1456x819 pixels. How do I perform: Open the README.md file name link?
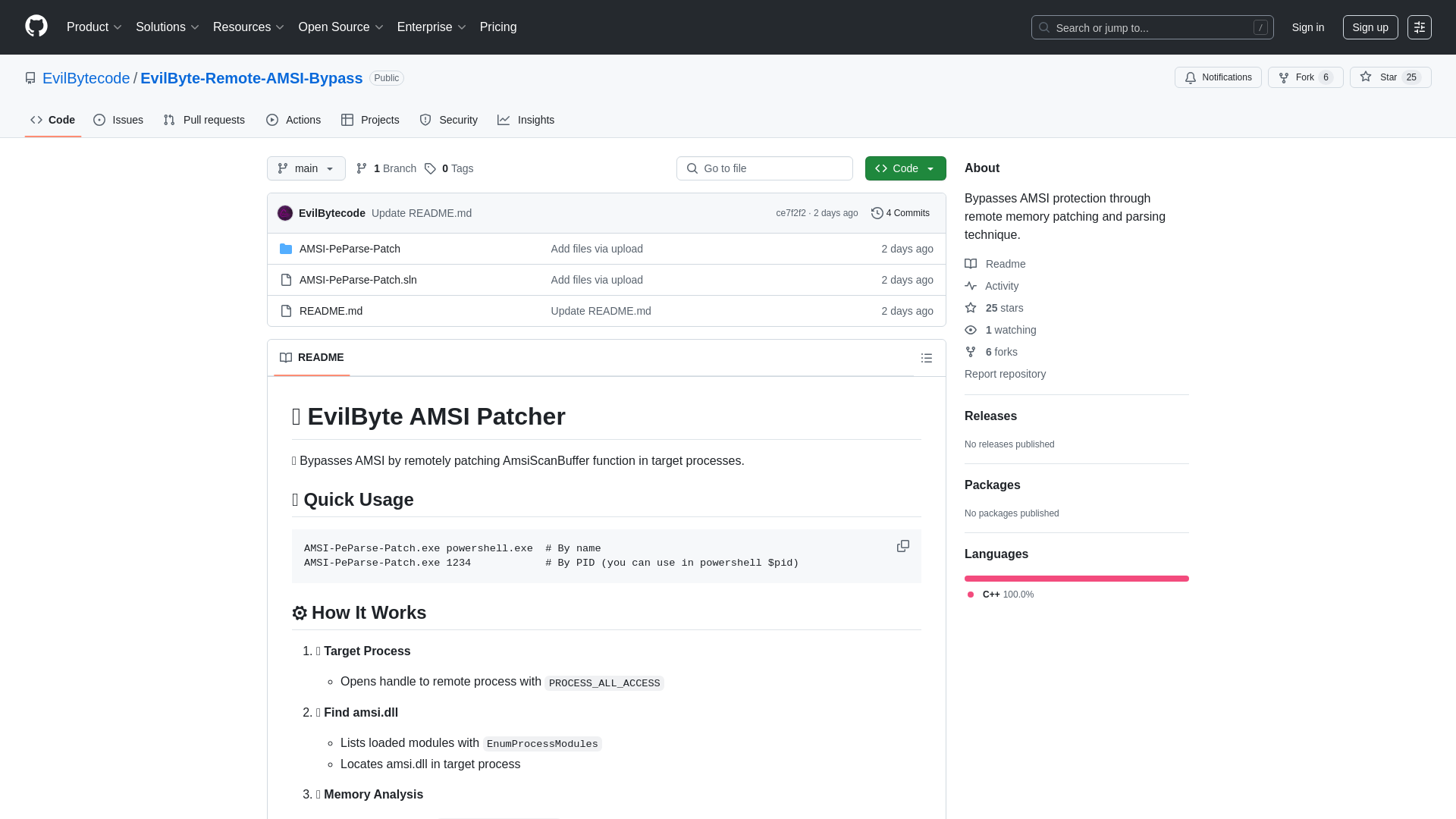click(331, 311)
